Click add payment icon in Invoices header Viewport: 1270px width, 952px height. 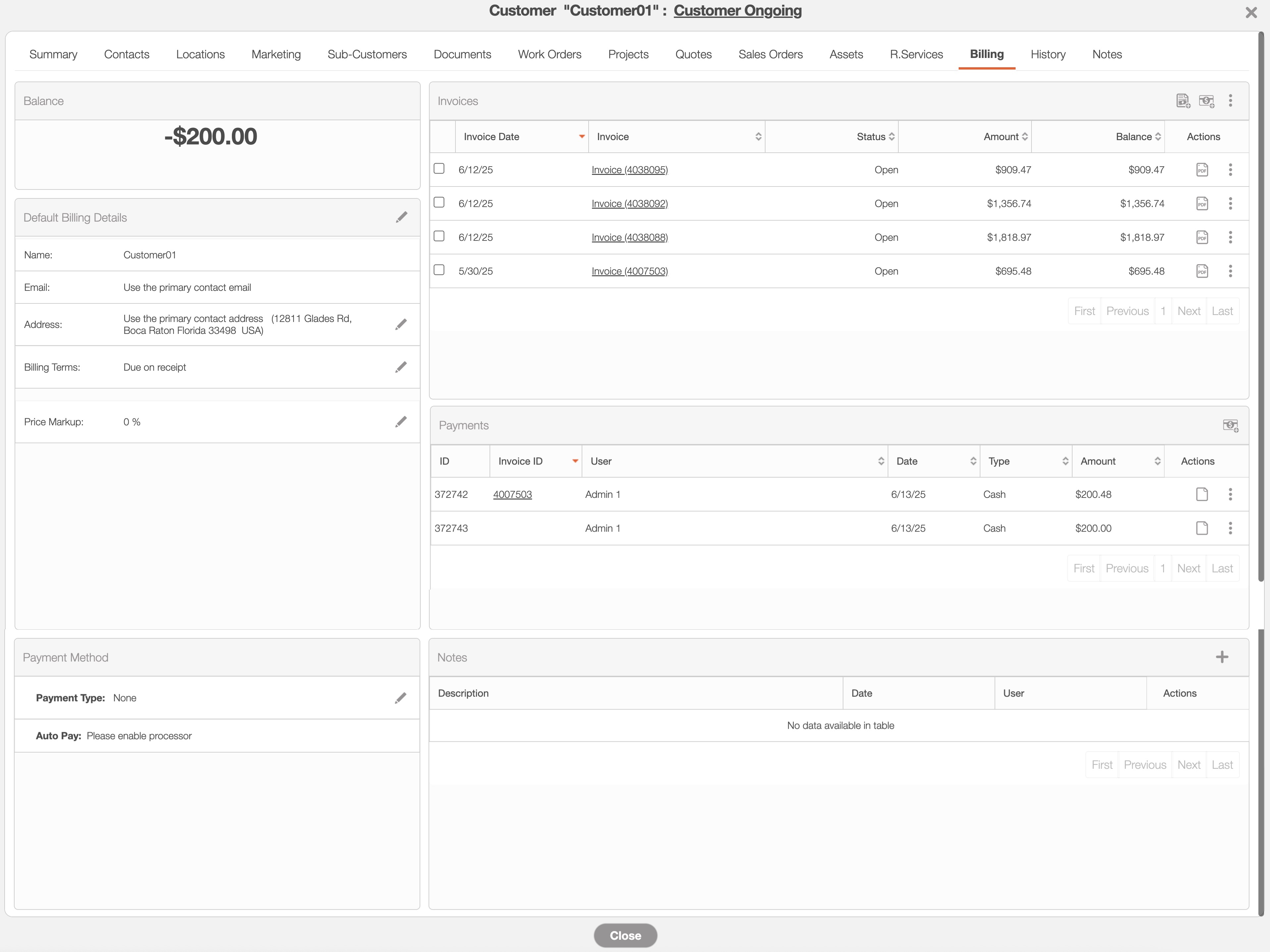click(1206, 101)
